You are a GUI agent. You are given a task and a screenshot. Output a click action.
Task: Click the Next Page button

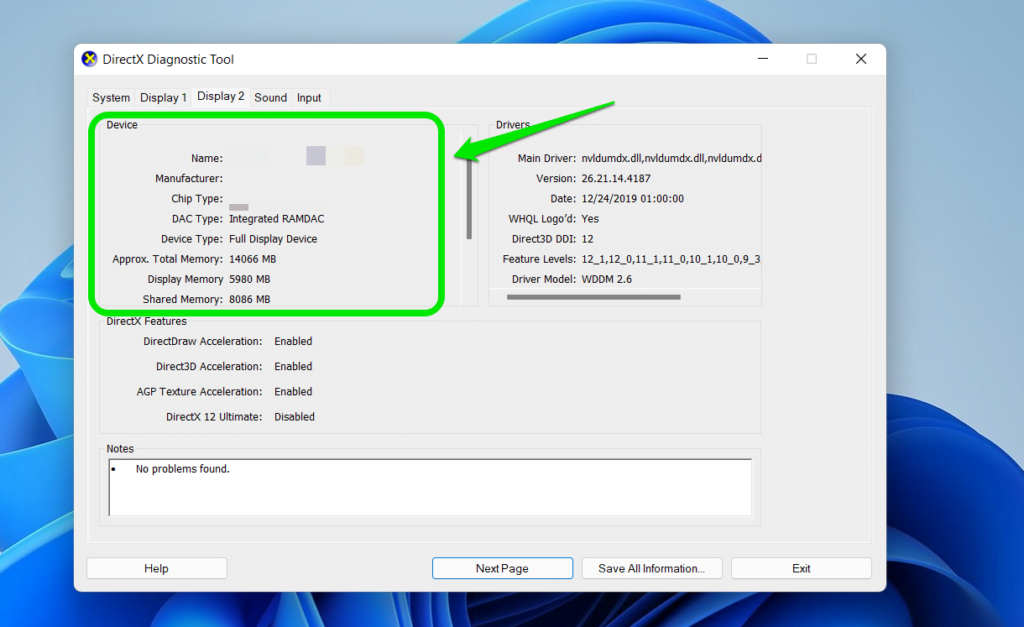point(502,567)
